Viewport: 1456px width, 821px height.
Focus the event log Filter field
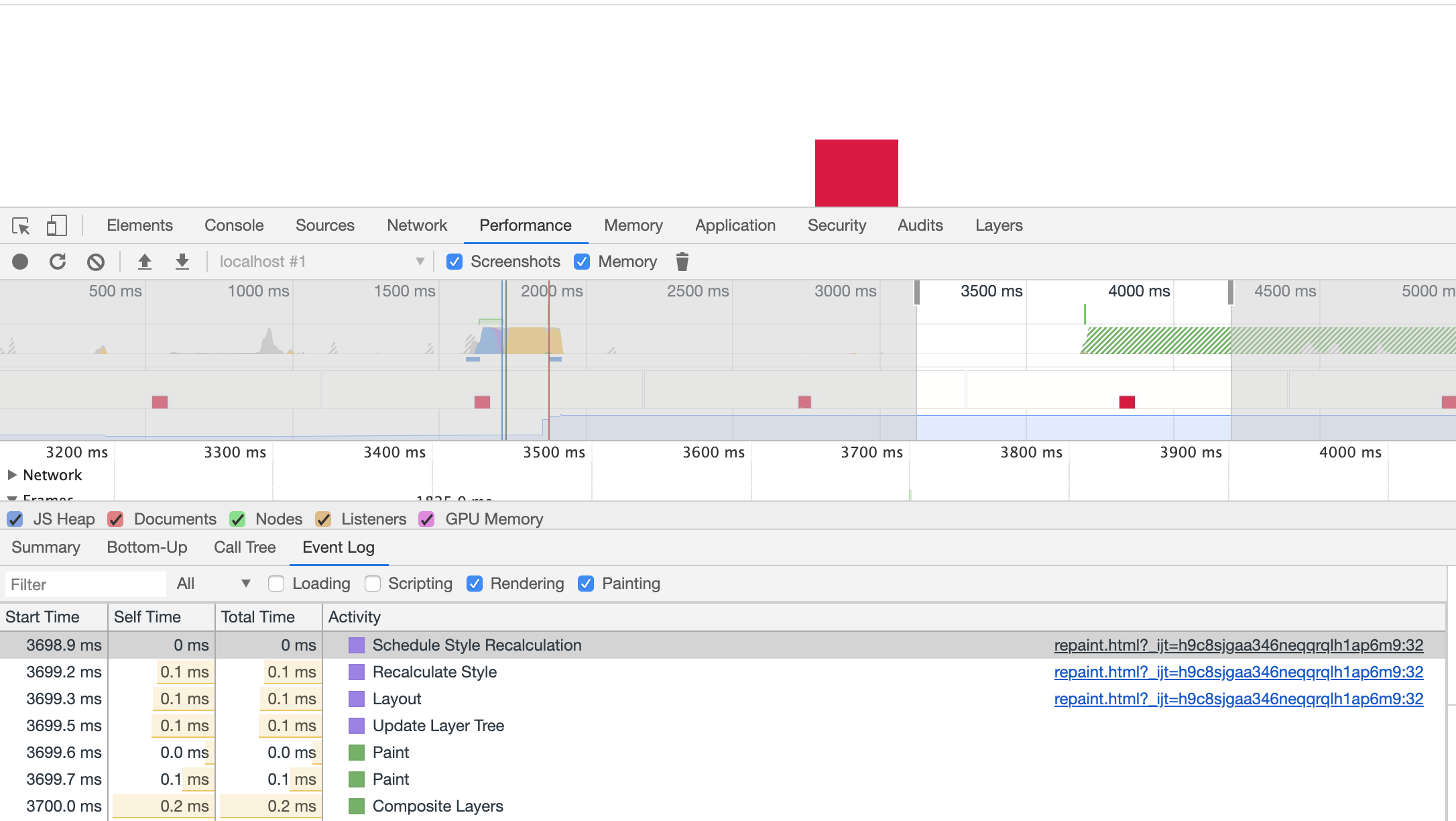[86, 584]
